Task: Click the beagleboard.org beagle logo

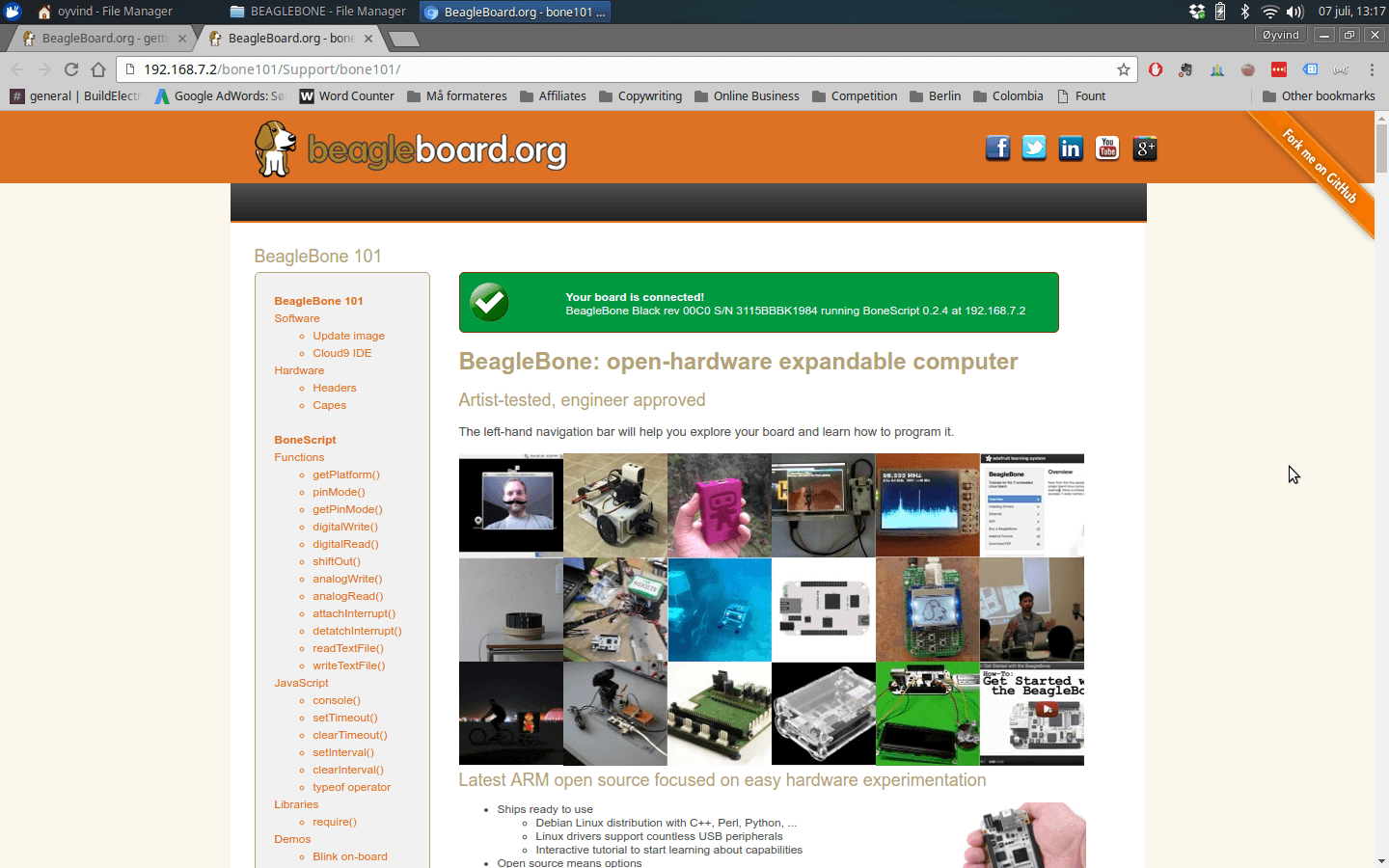Action: [410, 149]
